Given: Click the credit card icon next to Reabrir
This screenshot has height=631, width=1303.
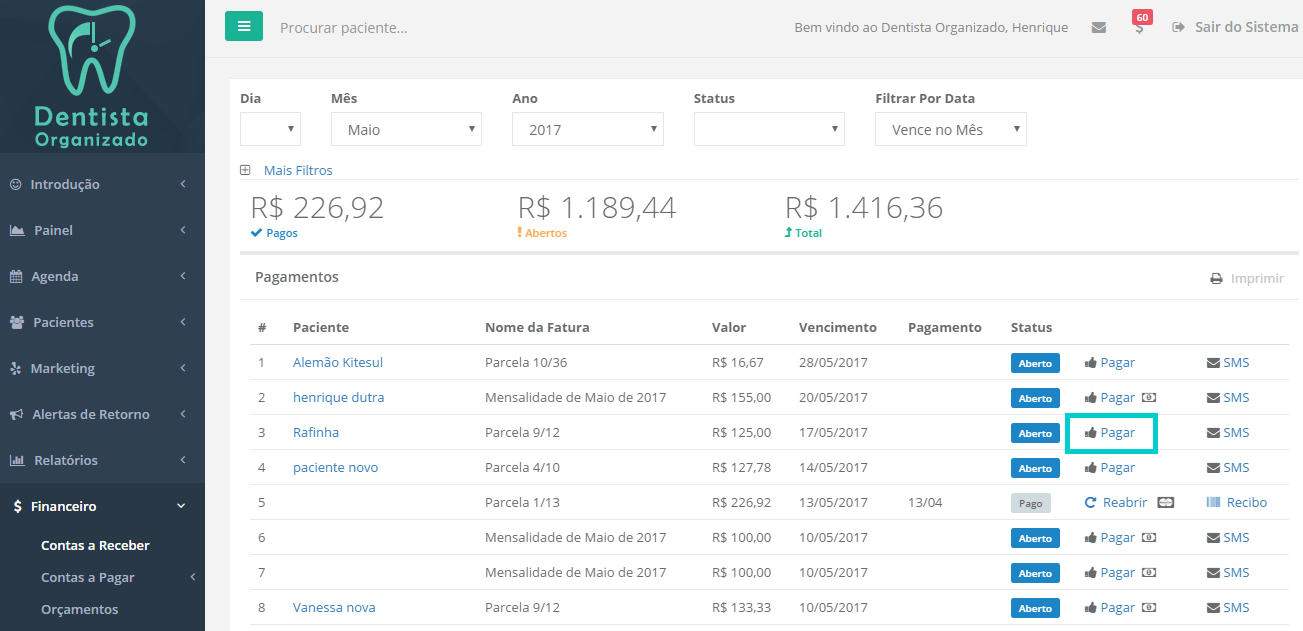Looking at the screenshot, I should [x=1166, y=502].
